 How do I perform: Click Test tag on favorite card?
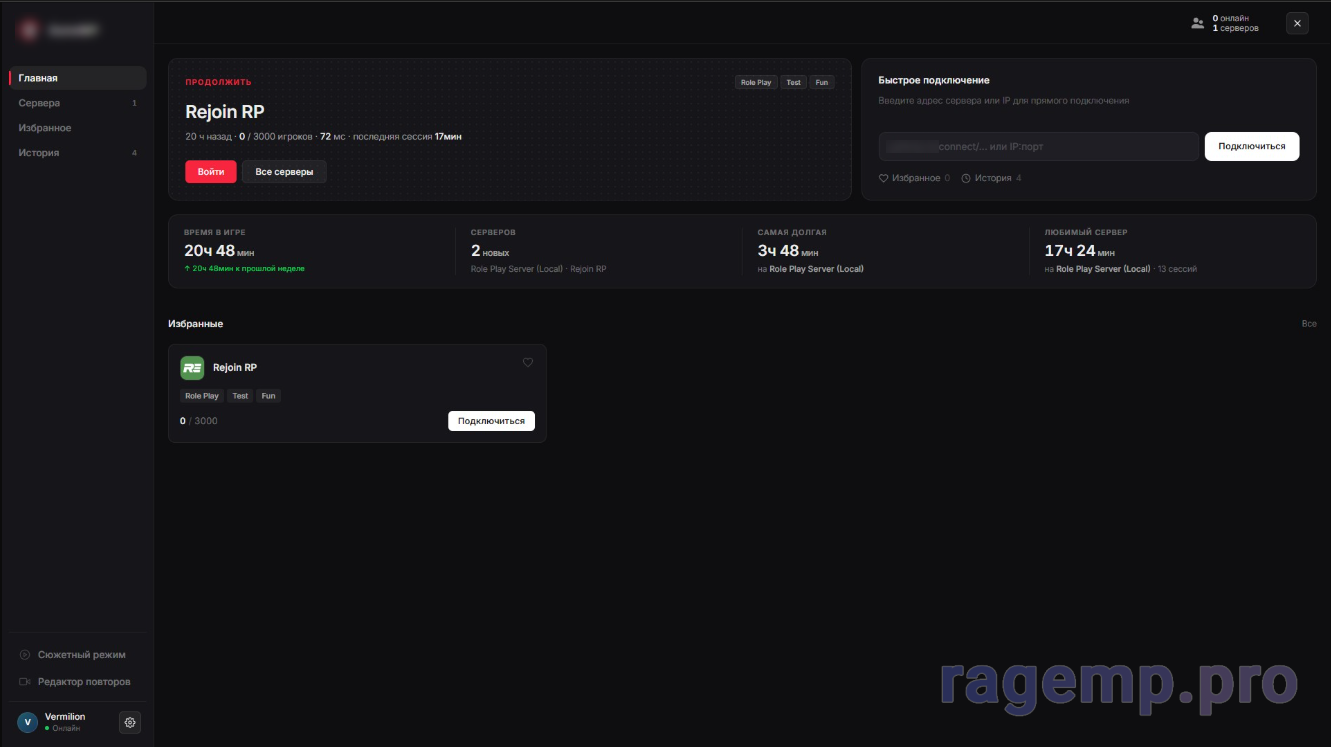[x=240, y=396]
